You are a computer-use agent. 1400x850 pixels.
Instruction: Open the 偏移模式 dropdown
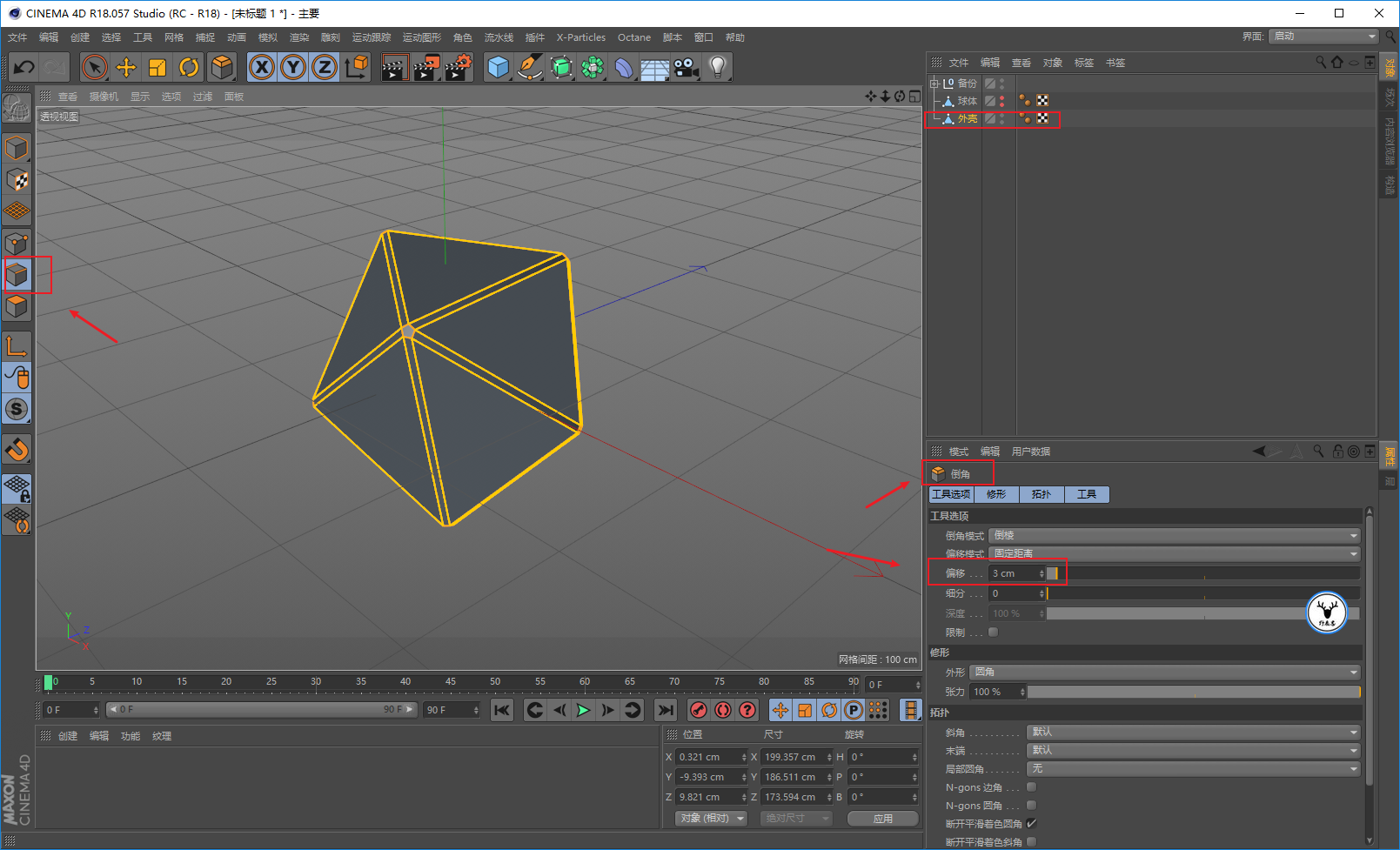coord(1174,554)
